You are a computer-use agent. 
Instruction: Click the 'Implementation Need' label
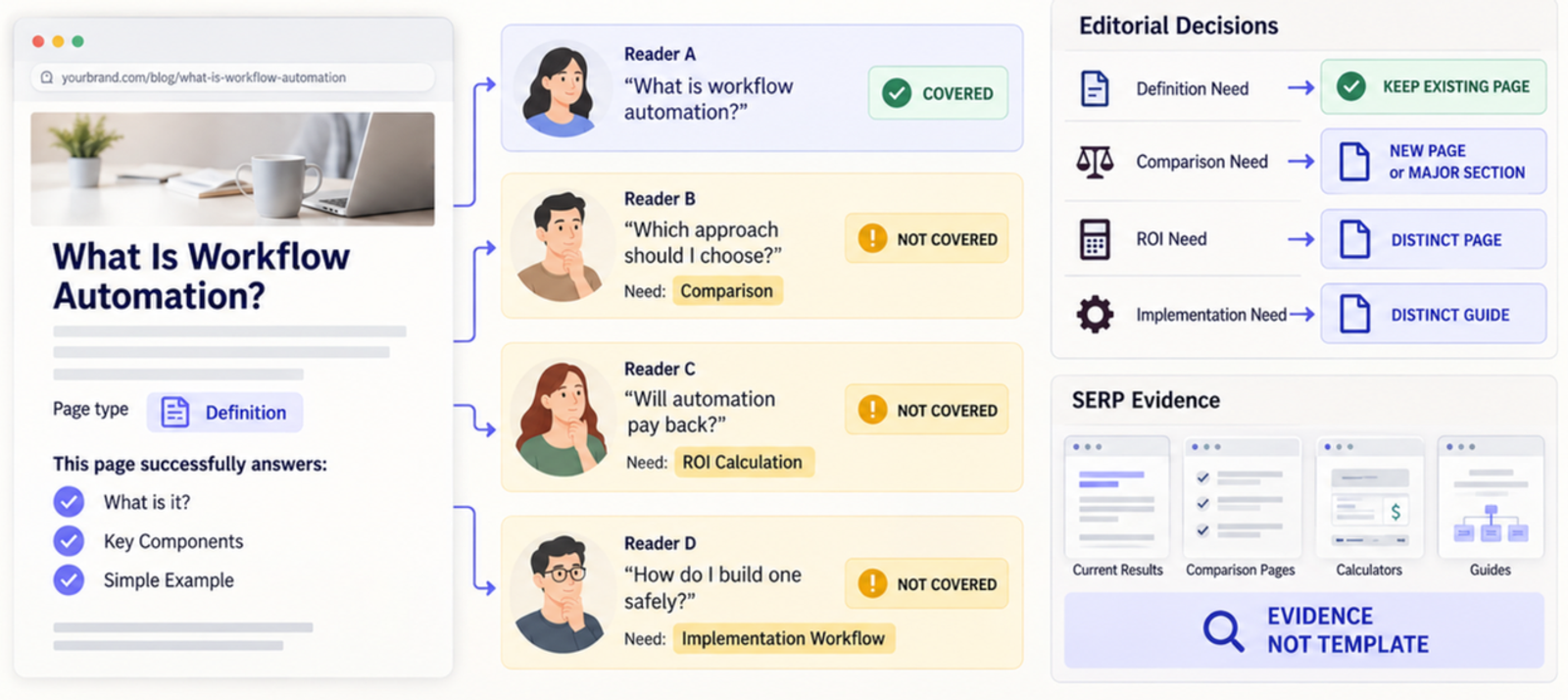tap(1211, 315)
